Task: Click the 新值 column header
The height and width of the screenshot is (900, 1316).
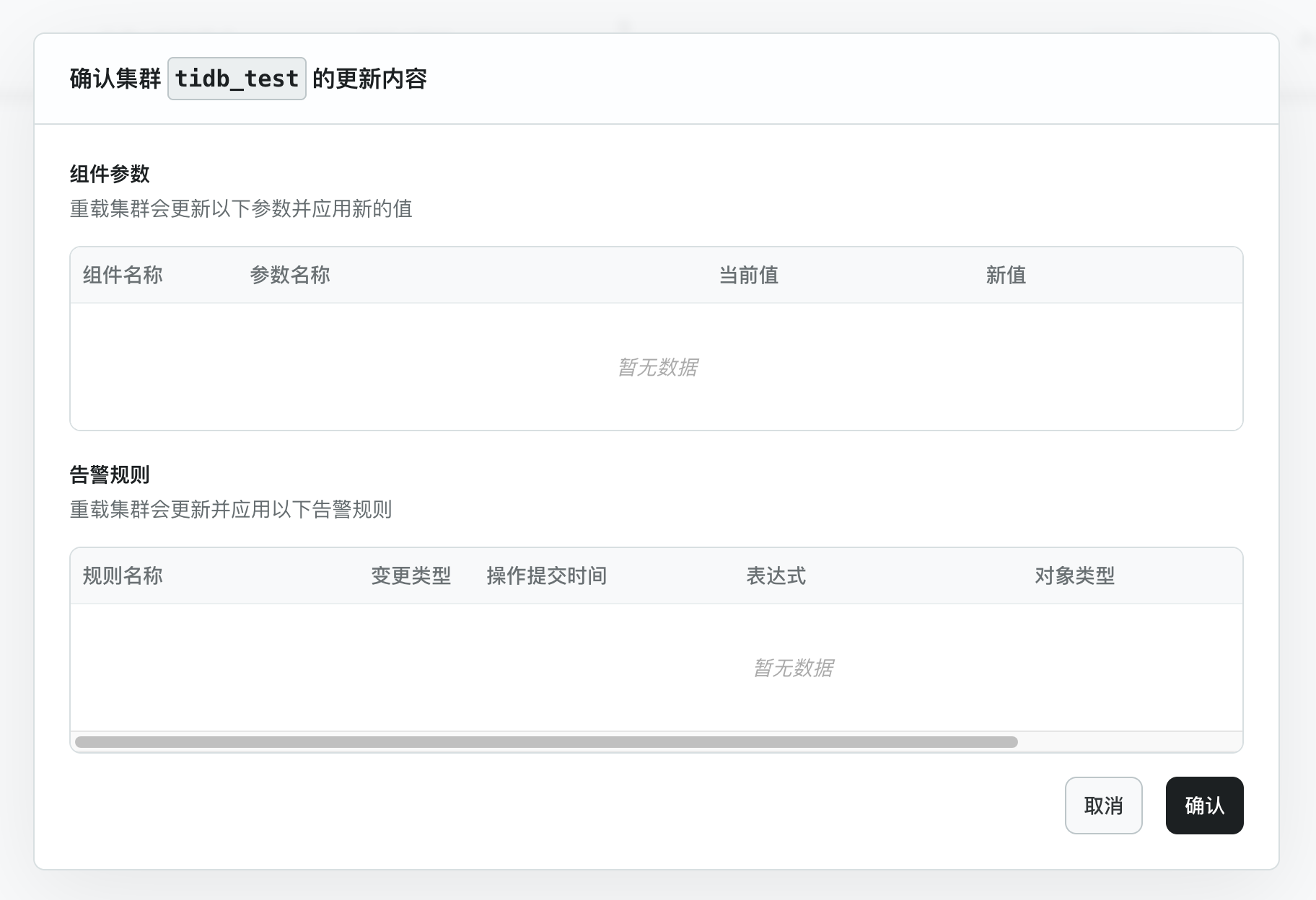Action: point(1006,275)
